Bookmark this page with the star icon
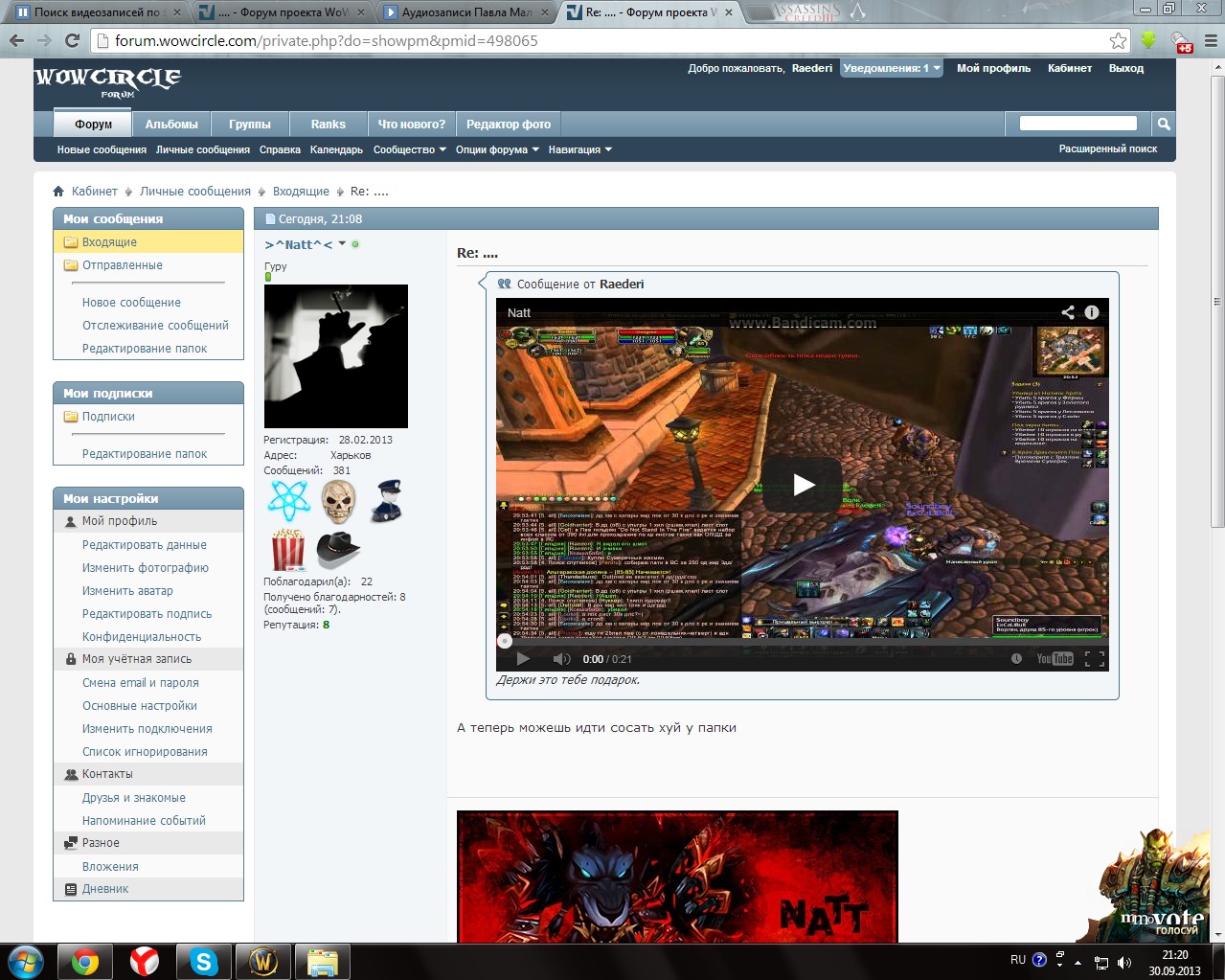Image resolution: width=1225 pixels, height=980 pixels. tap(1118, 41)
